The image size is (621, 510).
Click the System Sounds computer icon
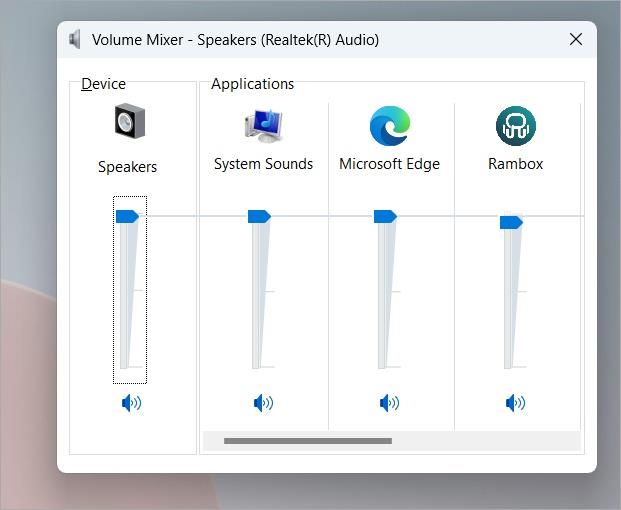click(263, 126)
